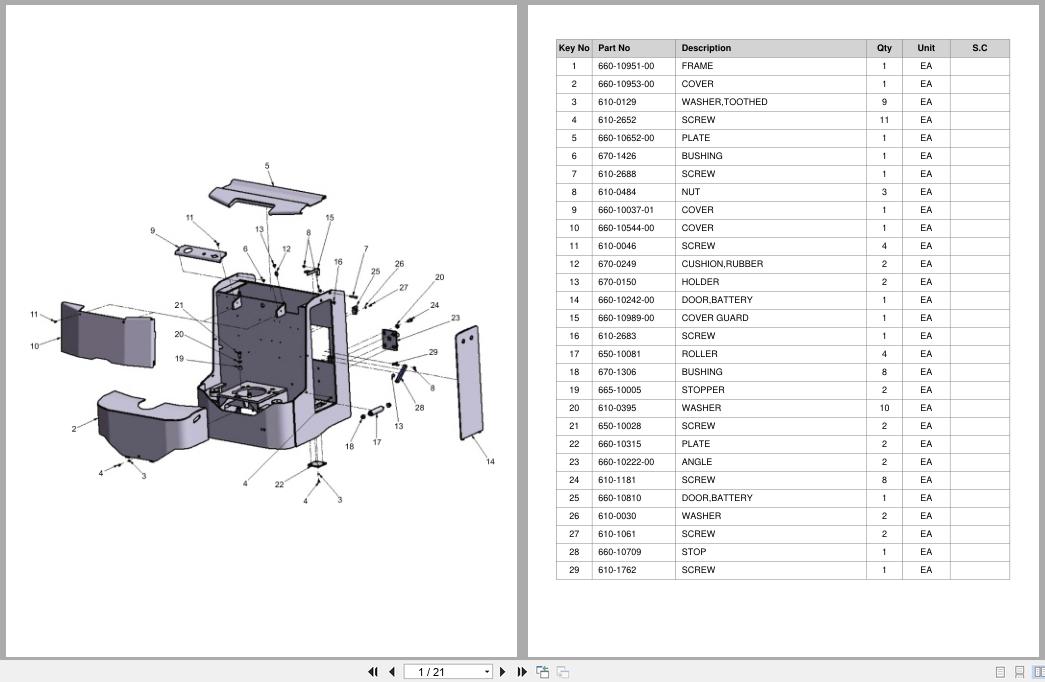Select part number 660-10037-01
Image resolution: width=1045 pixels, height=682 pixels.
(626, 210)
